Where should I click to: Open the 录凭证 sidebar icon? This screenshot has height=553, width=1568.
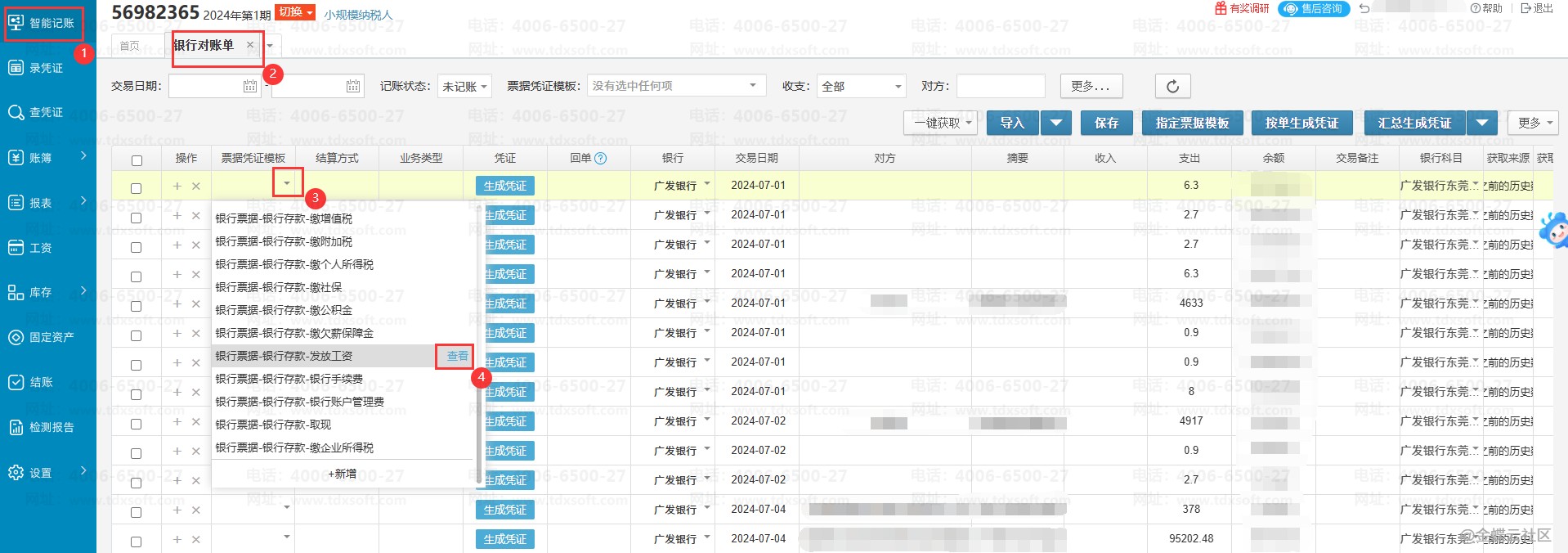pyautogui.click(x=16, y=68)
